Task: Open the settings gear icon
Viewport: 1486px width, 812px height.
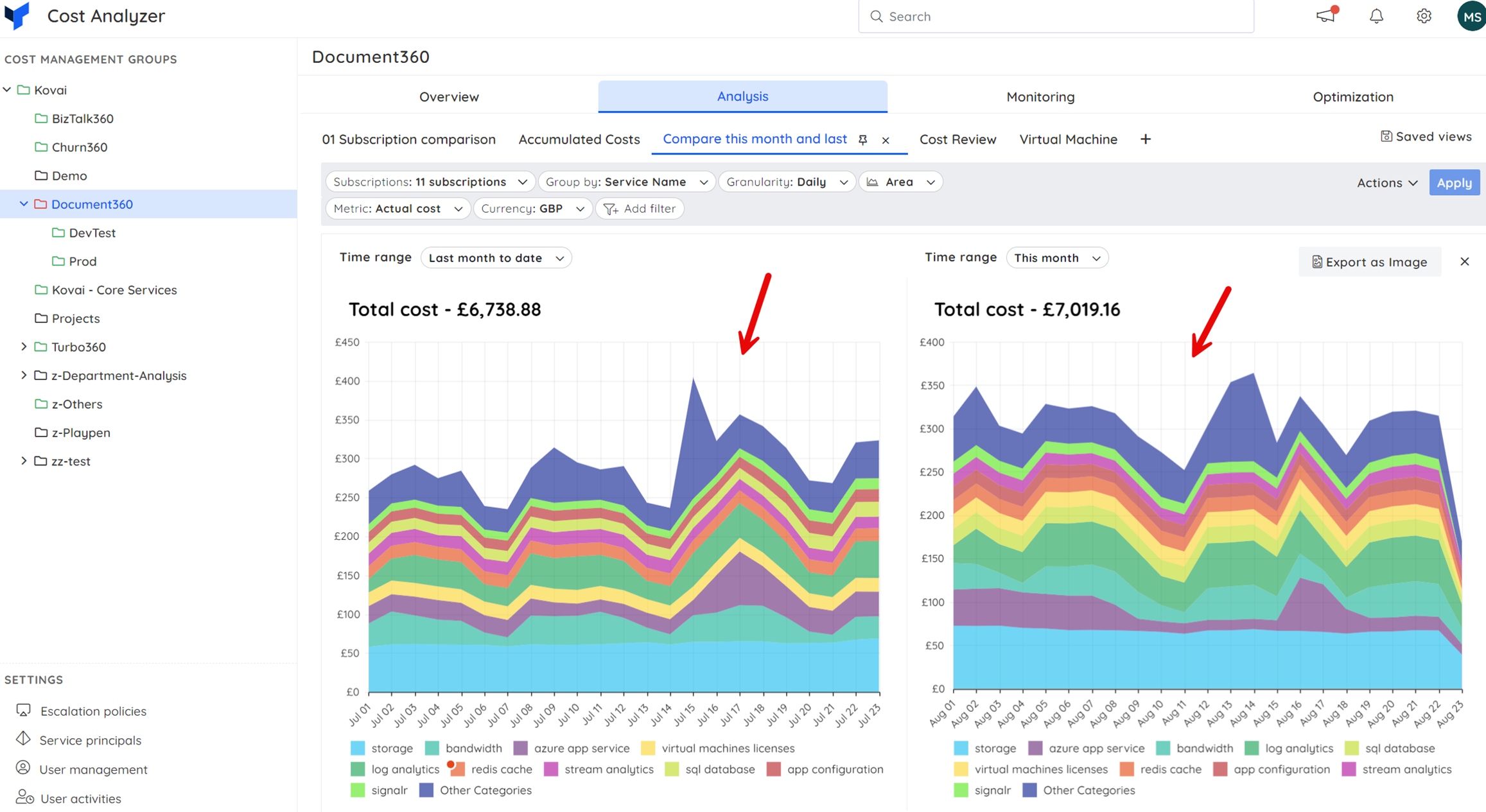Action: [x=1424, y=16]
